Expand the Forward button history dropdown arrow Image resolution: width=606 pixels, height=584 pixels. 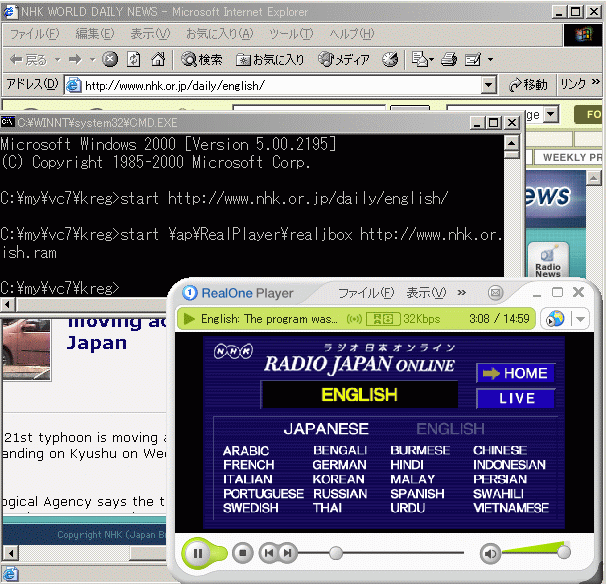pyautogui.click(x=92, y=60)
